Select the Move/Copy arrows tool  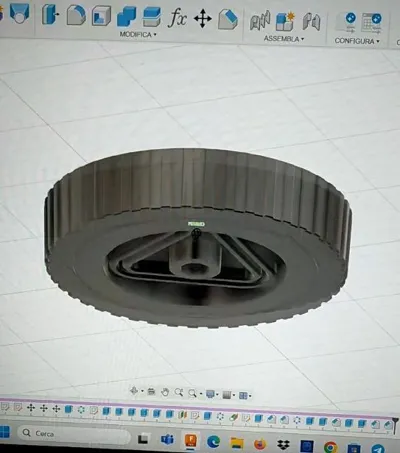(203, 18)
